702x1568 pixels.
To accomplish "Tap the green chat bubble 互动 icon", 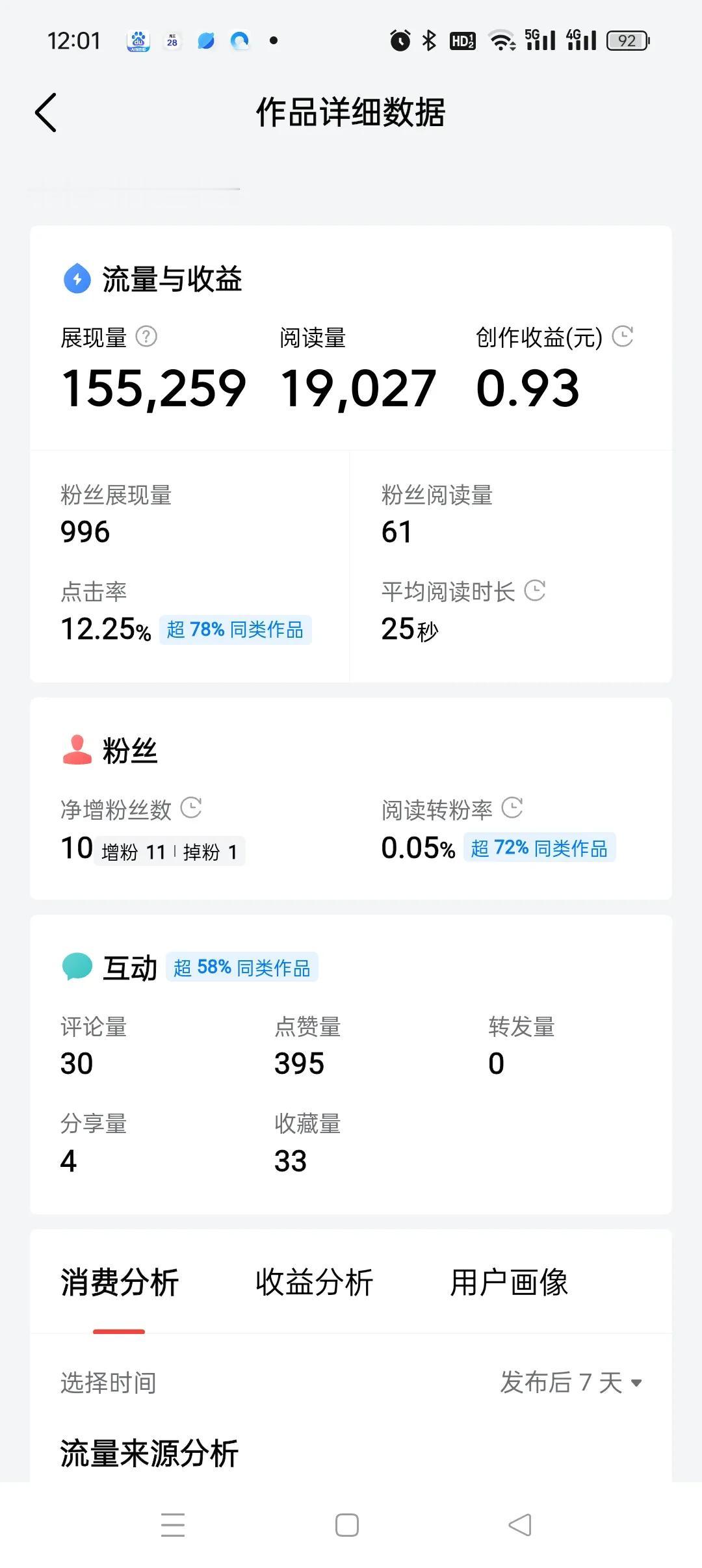I will pos(77,967).
